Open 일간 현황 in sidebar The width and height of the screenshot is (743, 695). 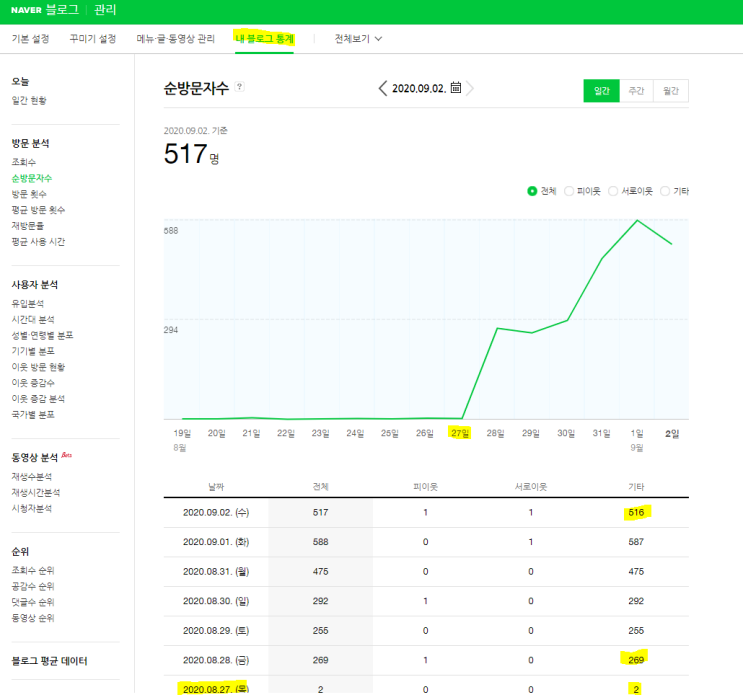(x=29, y=100)
